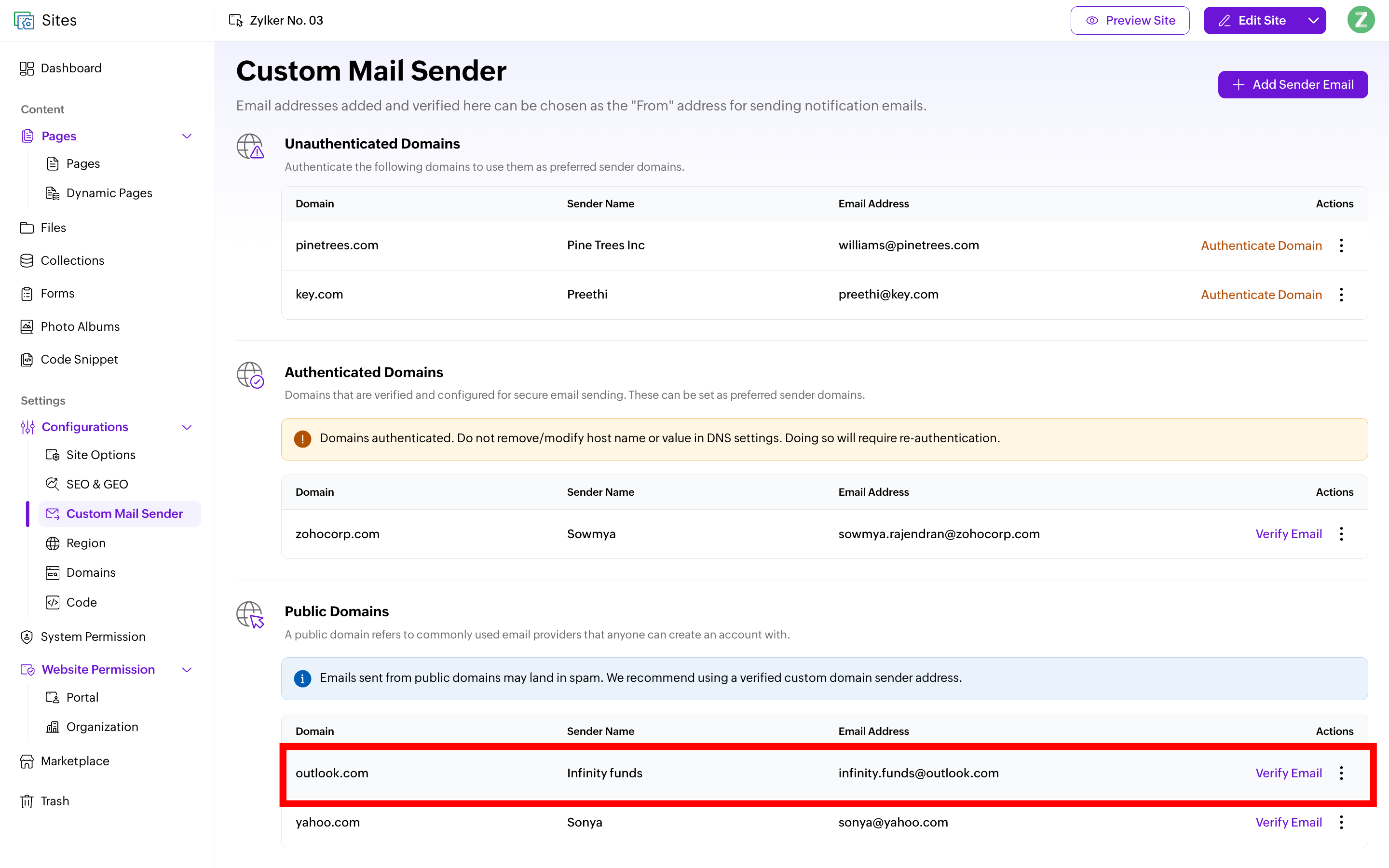Collapse the Pages section chevron
This screenshot has height=868, width=1389.
pyautogui.click(x=187, y=136)
